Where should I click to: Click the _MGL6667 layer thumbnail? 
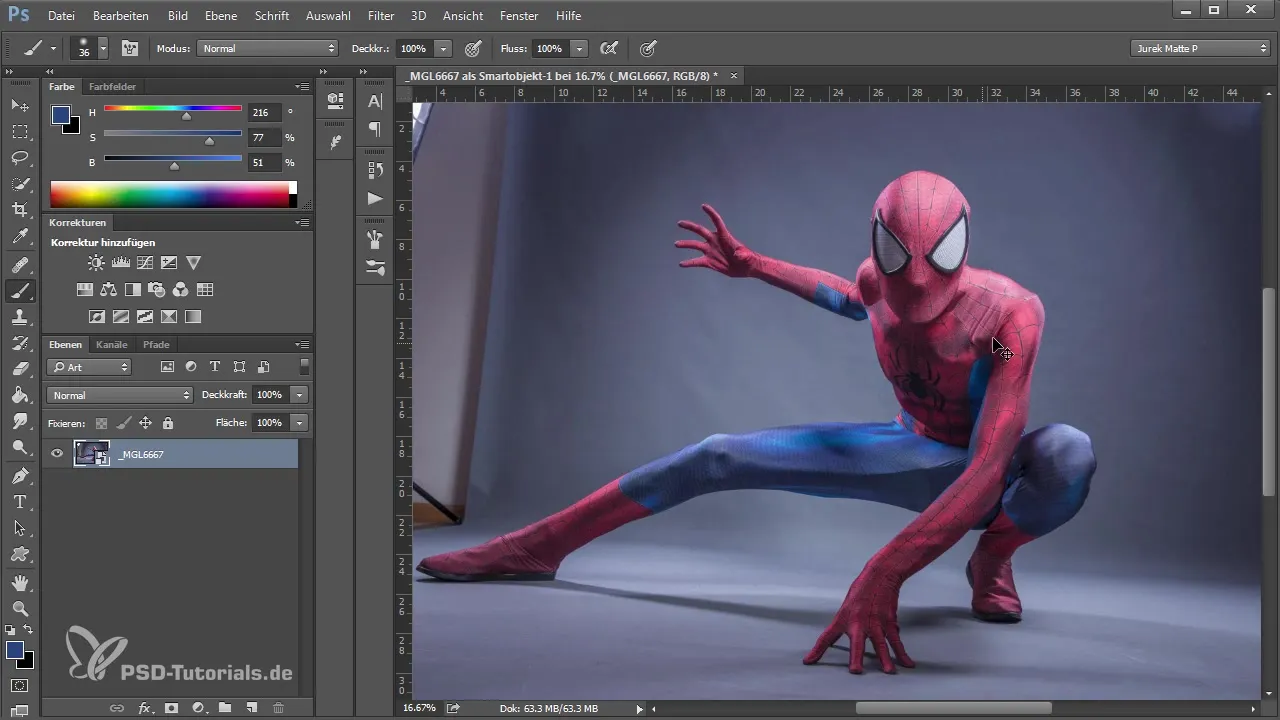click(91, 454)
